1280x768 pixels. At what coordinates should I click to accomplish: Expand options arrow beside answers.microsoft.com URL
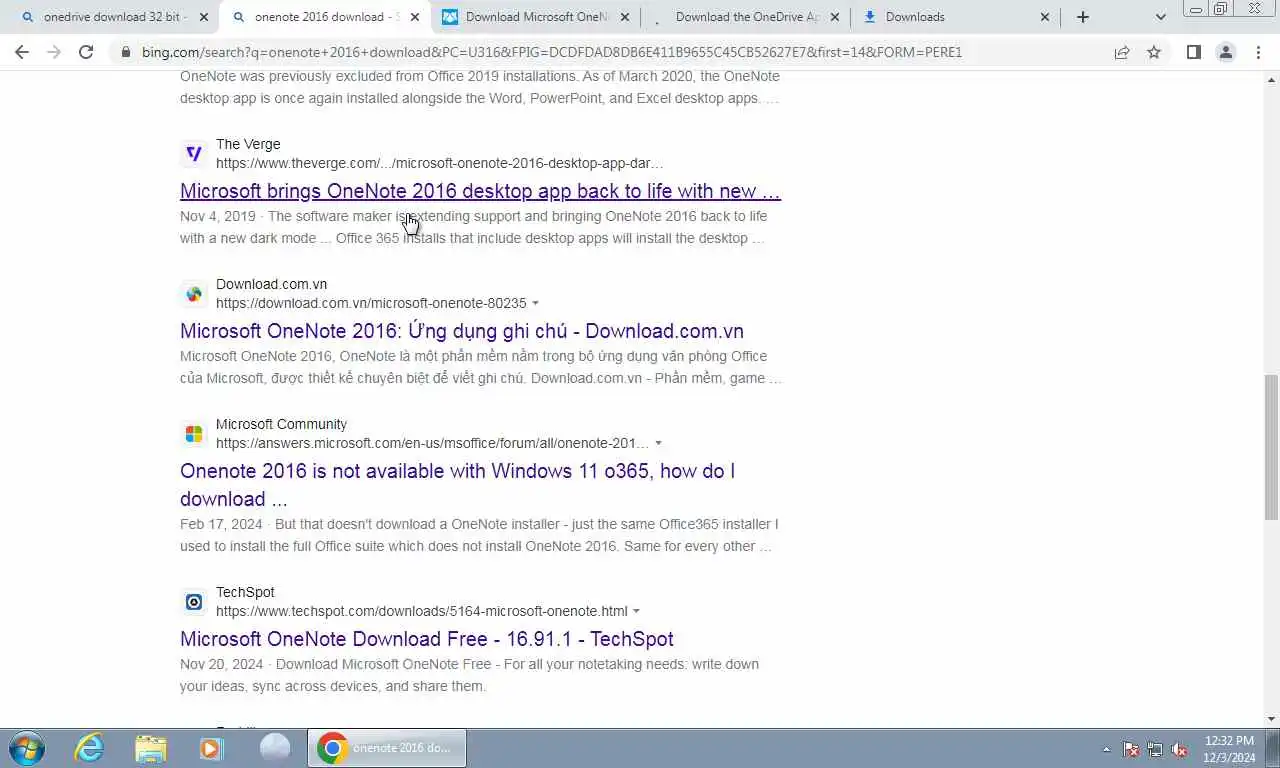coord(658,443)
